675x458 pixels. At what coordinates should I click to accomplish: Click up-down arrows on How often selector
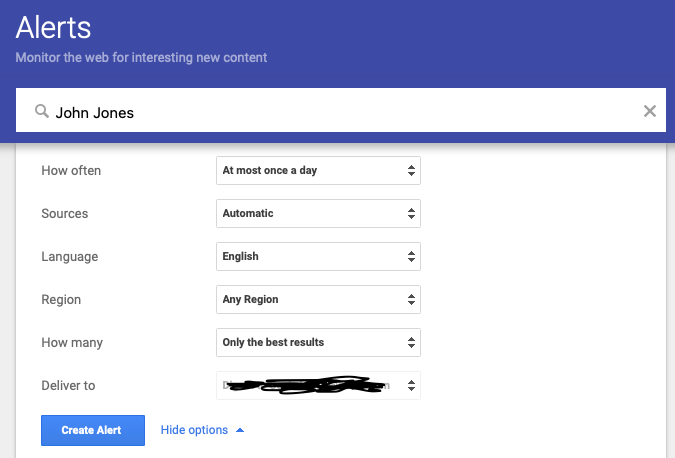[411, 170]
